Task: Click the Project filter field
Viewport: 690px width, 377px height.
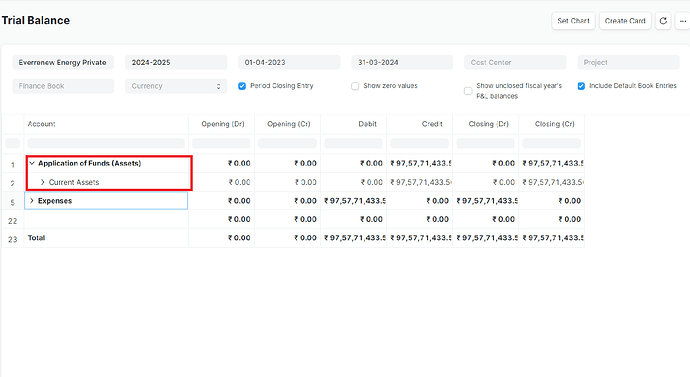Action: (x=628, y=62)
